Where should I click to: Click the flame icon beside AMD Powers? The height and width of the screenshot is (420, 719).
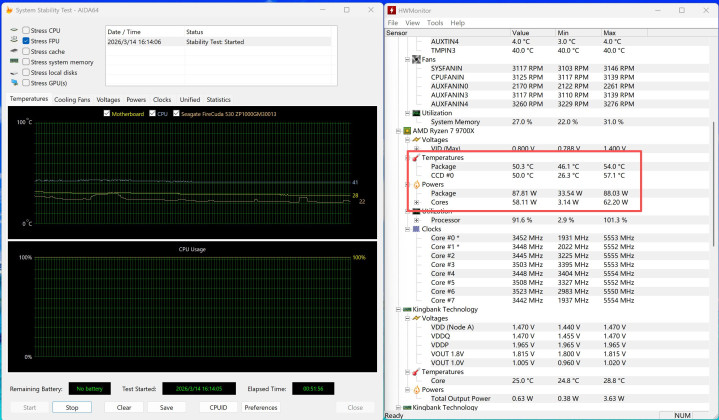pos(415,184)
